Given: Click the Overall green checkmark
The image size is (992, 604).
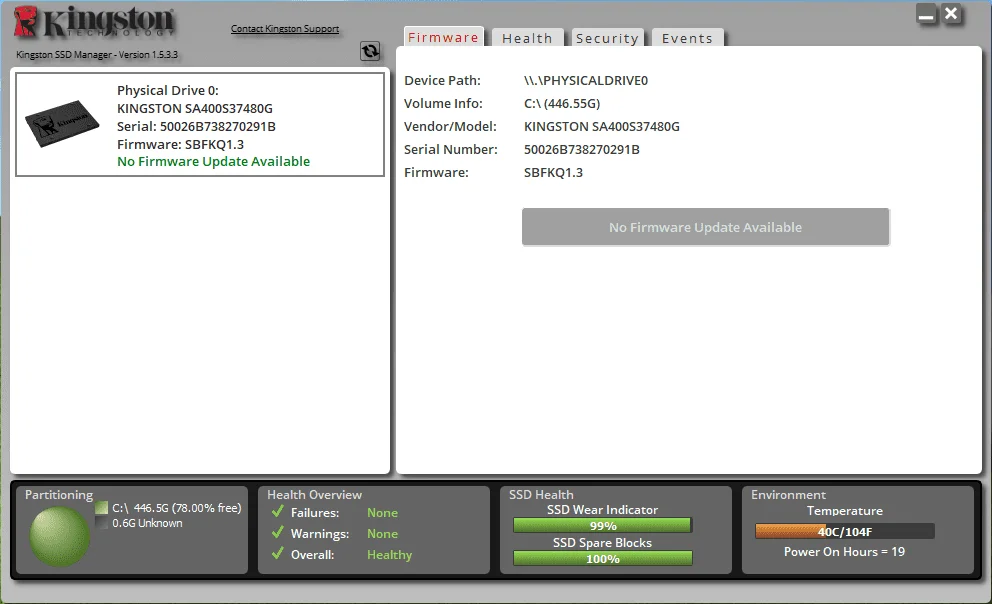Looking at the screenshot, I should 277,553.
